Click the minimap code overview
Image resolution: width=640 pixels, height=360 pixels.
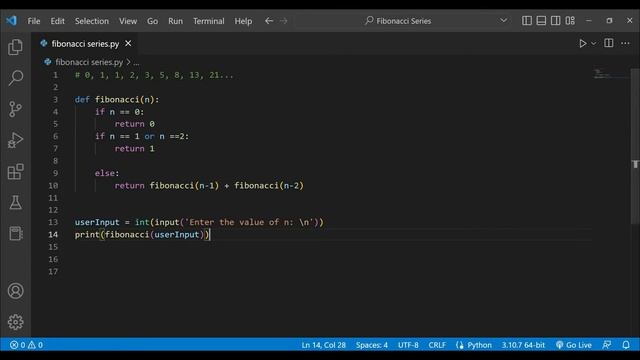(x=610, y=75)
